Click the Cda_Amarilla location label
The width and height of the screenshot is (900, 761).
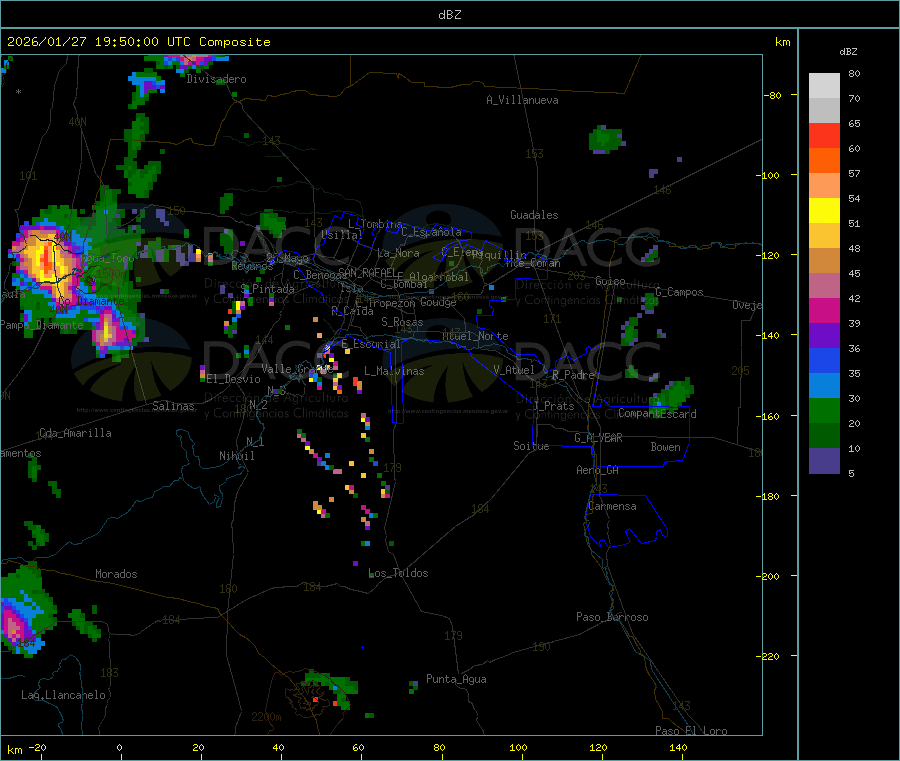pyautogui.click(x=75, y=433)
